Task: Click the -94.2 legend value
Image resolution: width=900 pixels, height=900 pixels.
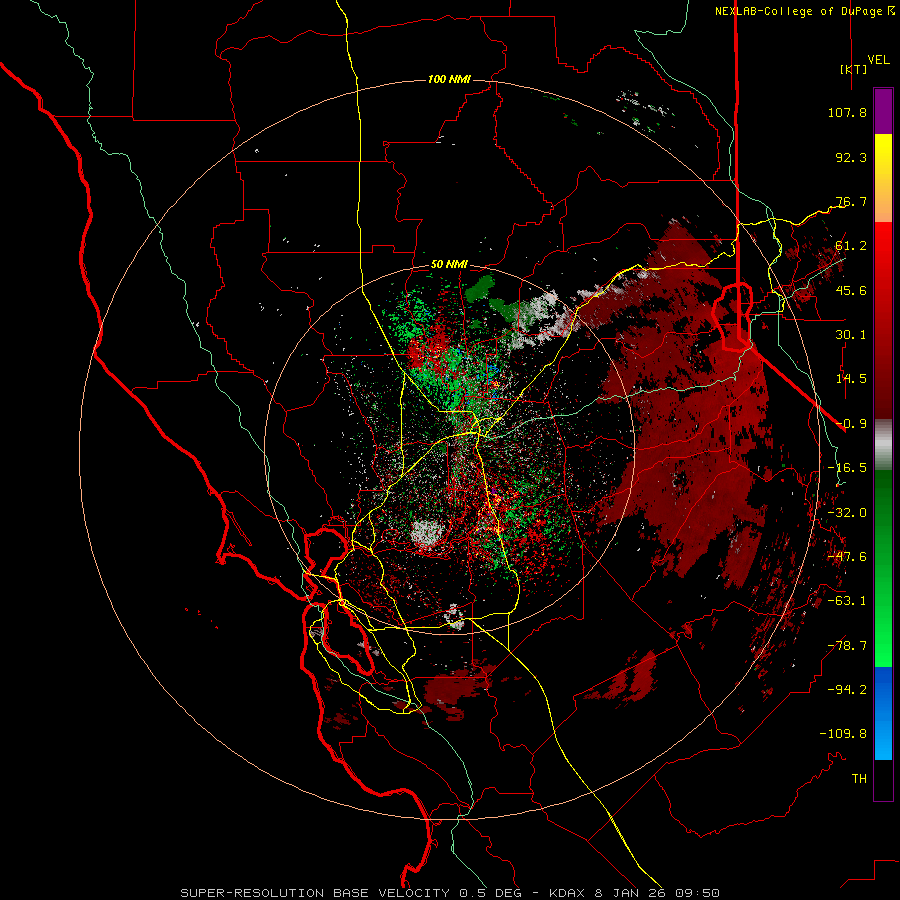Action: pos(847,690)
